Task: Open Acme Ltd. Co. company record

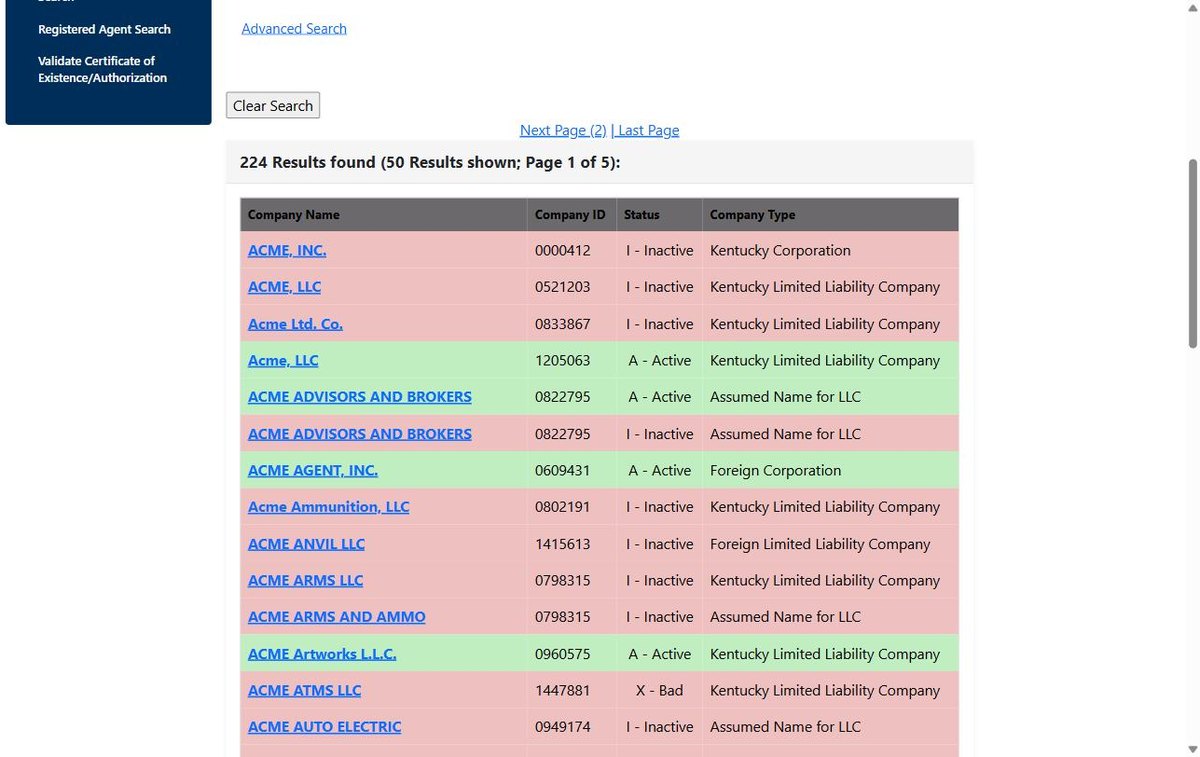Action: tap(295, 324)
